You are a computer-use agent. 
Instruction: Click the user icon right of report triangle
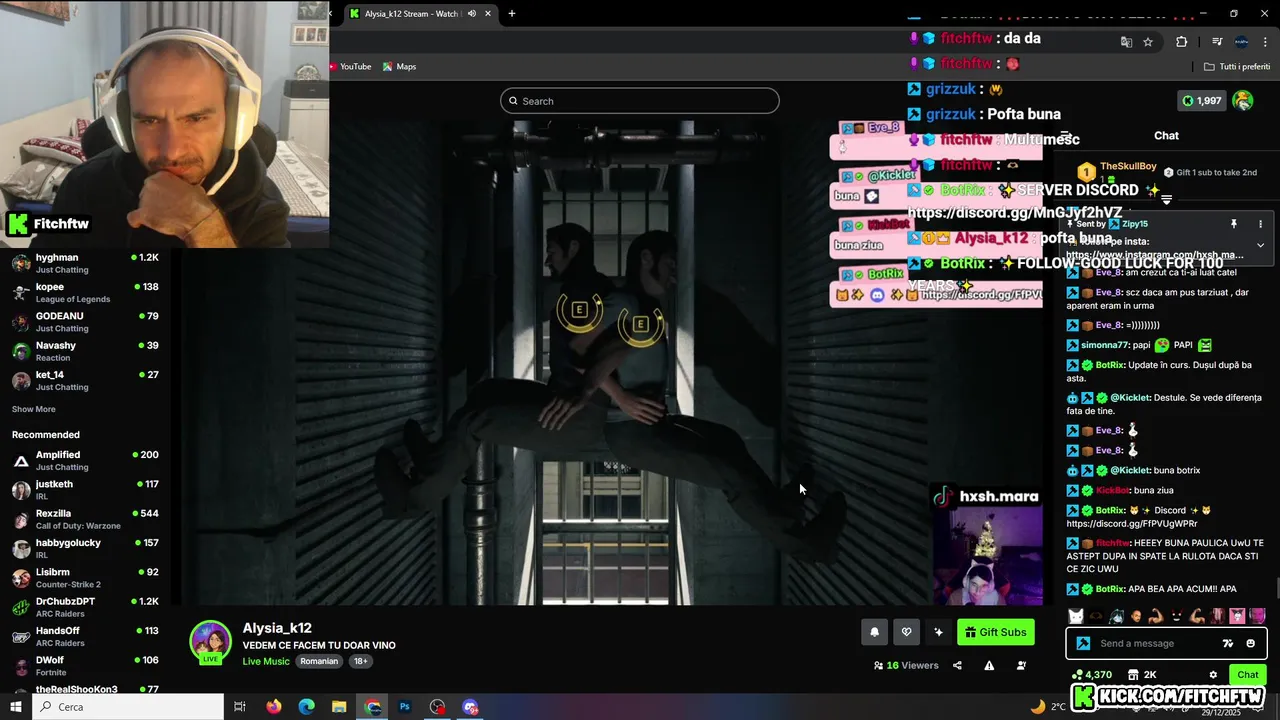(x=1021, y=665)
